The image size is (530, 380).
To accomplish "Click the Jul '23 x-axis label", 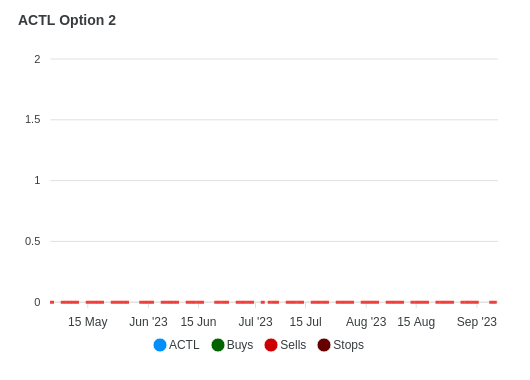I will (256, 322).
